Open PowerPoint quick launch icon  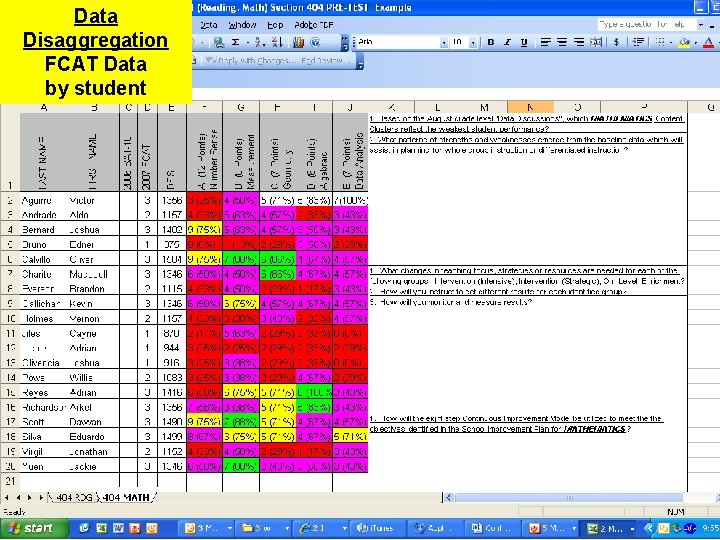click(x=135, y=529)
